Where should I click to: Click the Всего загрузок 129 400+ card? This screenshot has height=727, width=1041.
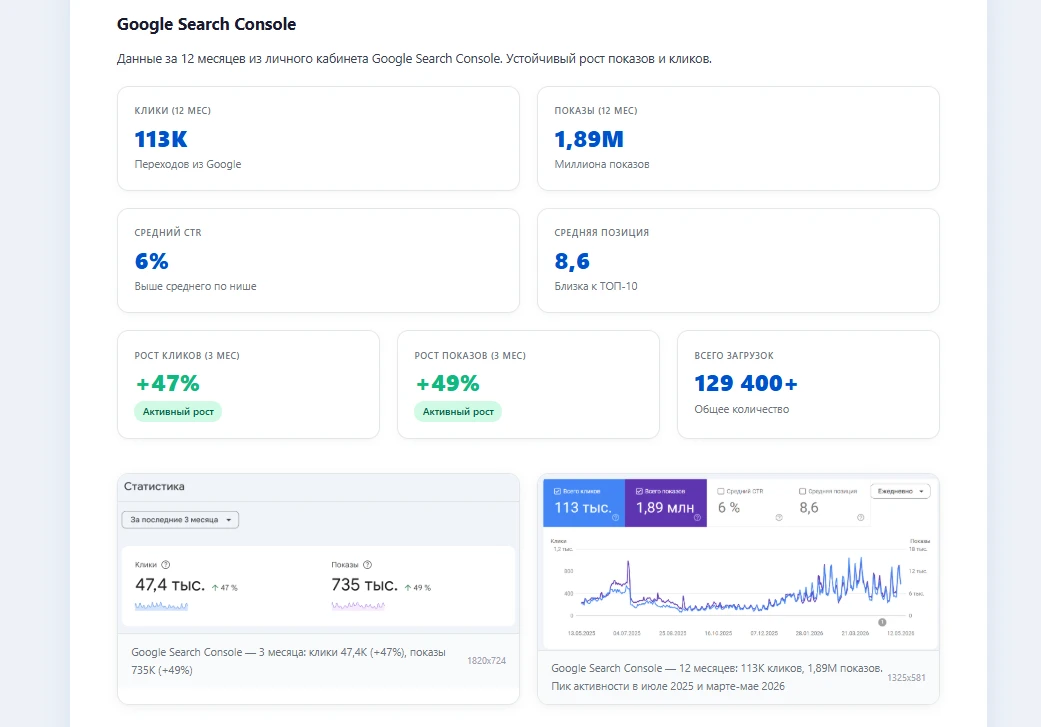(x=808, y=384)
